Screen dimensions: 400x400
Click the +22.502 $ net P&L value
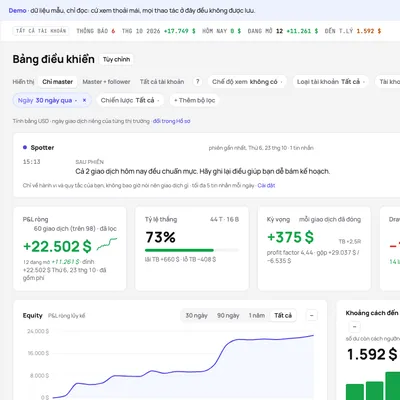point(57,247)
